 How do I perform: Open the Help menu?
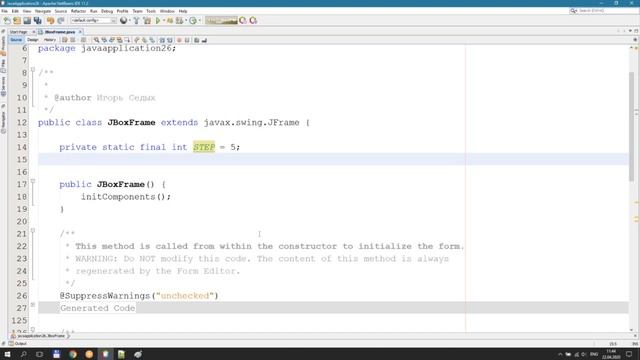point(183,11)
